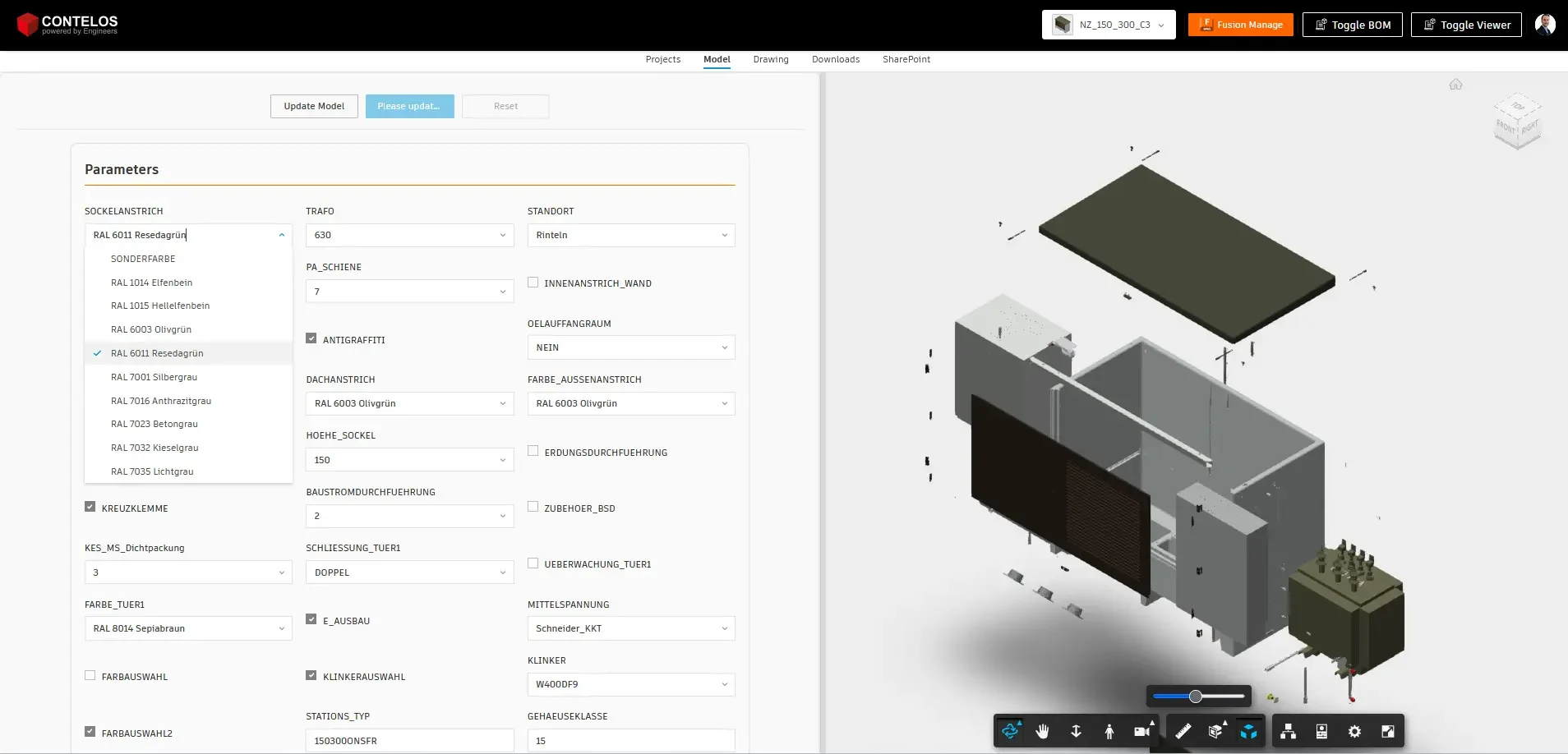Click the Update Model button
This screenshot has height=754, width=1568.
(x=314, y=106)
